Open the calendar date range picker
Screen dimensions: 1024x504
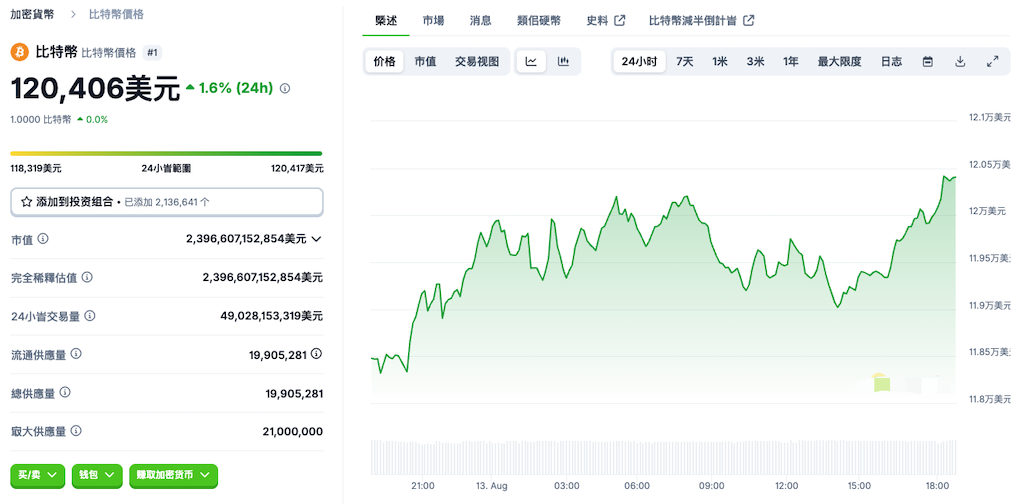coord(927,61)
